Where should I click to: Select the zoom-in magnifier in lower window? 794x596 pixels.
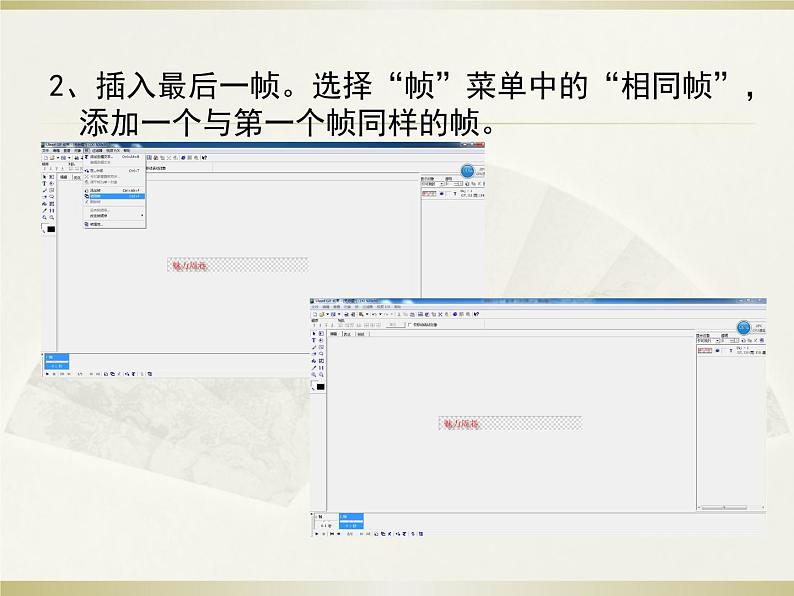point(314,375)
